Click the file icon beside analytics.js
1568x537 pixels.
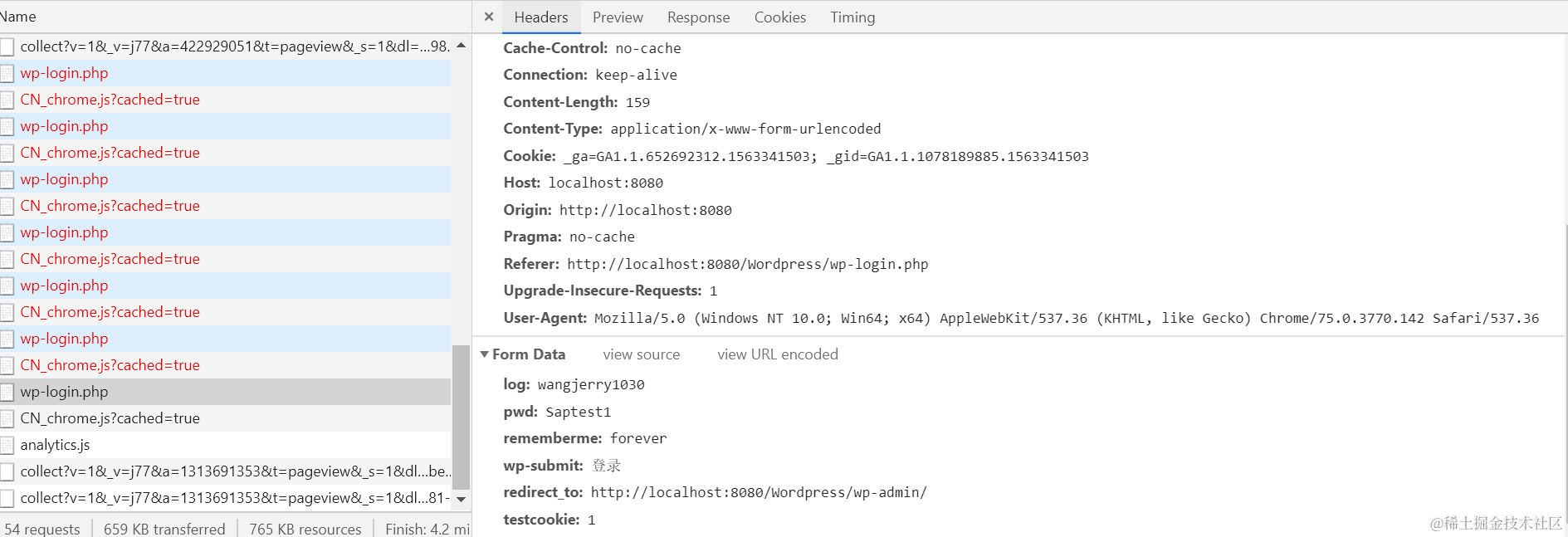coord(7,445)
